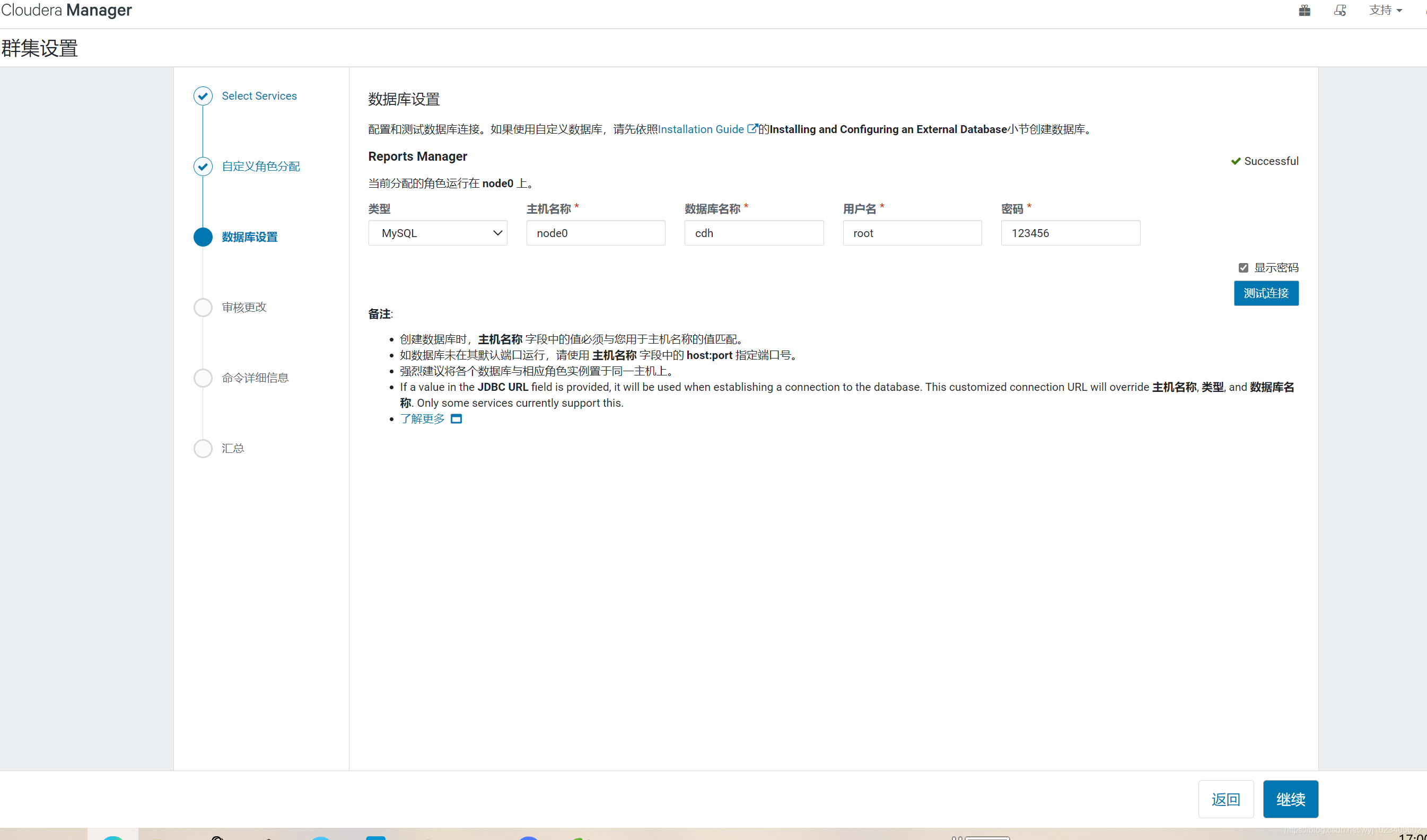Click the 继续 continue button
The image size is (1427, 840).
[x=1290, y=799]
